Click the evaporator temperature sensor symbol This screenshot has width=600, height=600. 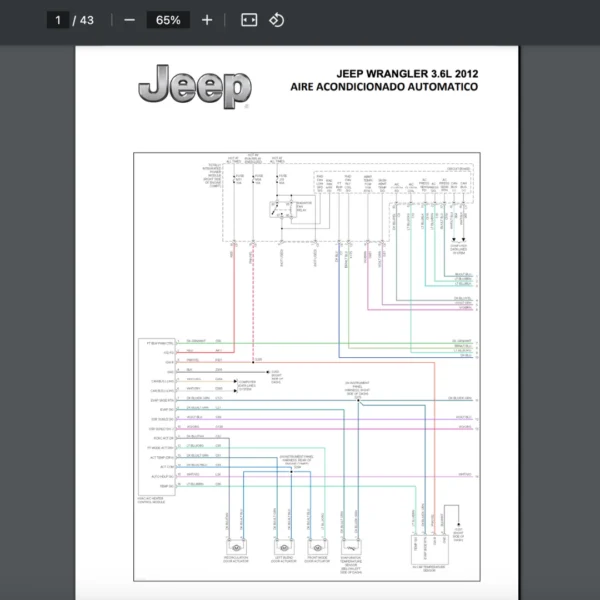pyautogui.click(x=351, y=548)
